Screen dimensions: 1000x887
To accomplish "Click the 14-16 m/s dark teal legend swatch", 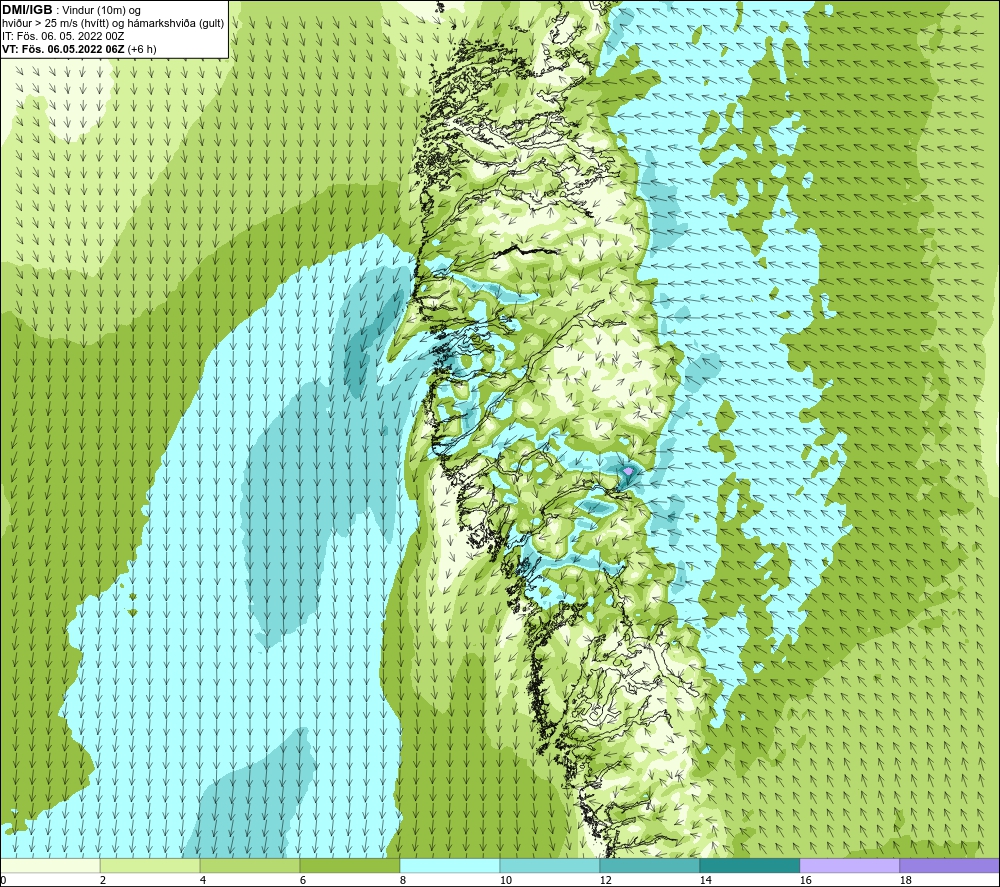I will (749, 866).
